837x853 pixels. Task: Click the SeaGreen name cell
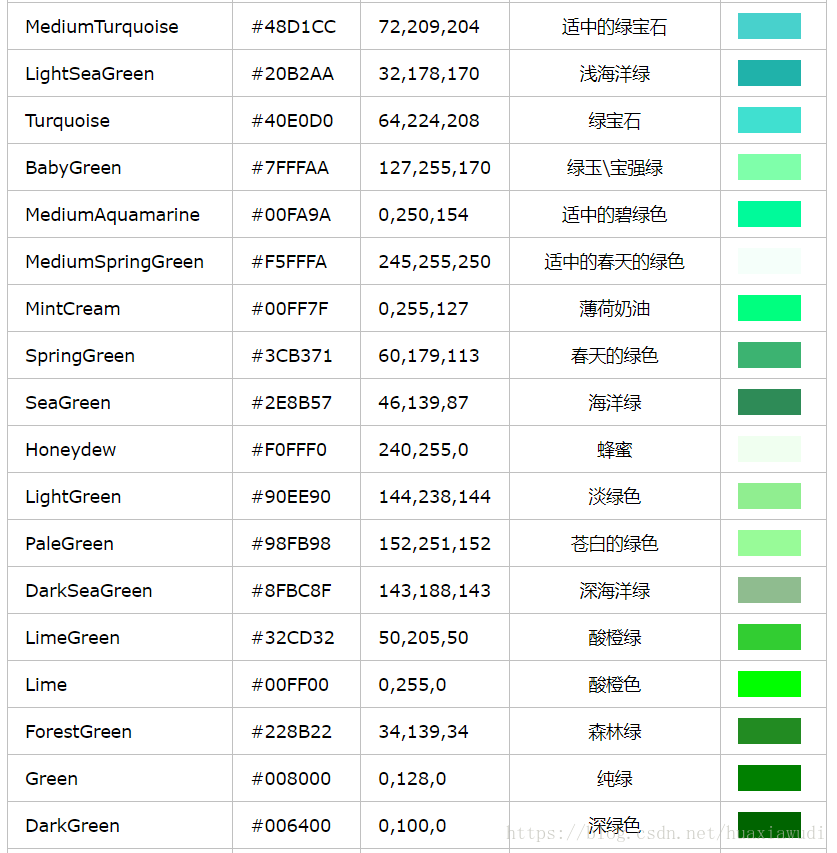click(120, 403)
